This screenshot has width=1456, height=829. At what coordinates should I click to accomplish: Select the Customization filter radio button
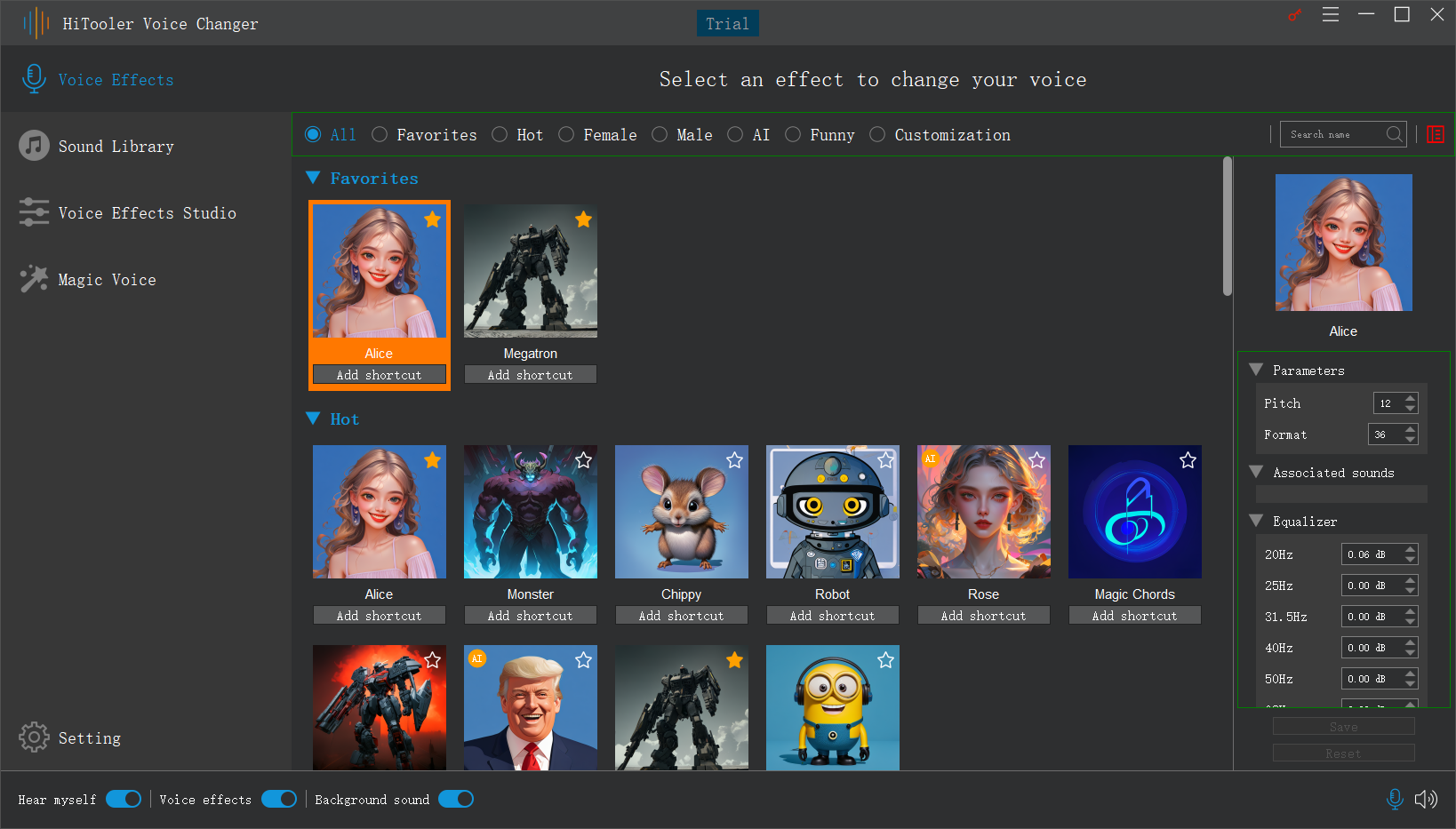pyautogui.click(x=877, y=134)
